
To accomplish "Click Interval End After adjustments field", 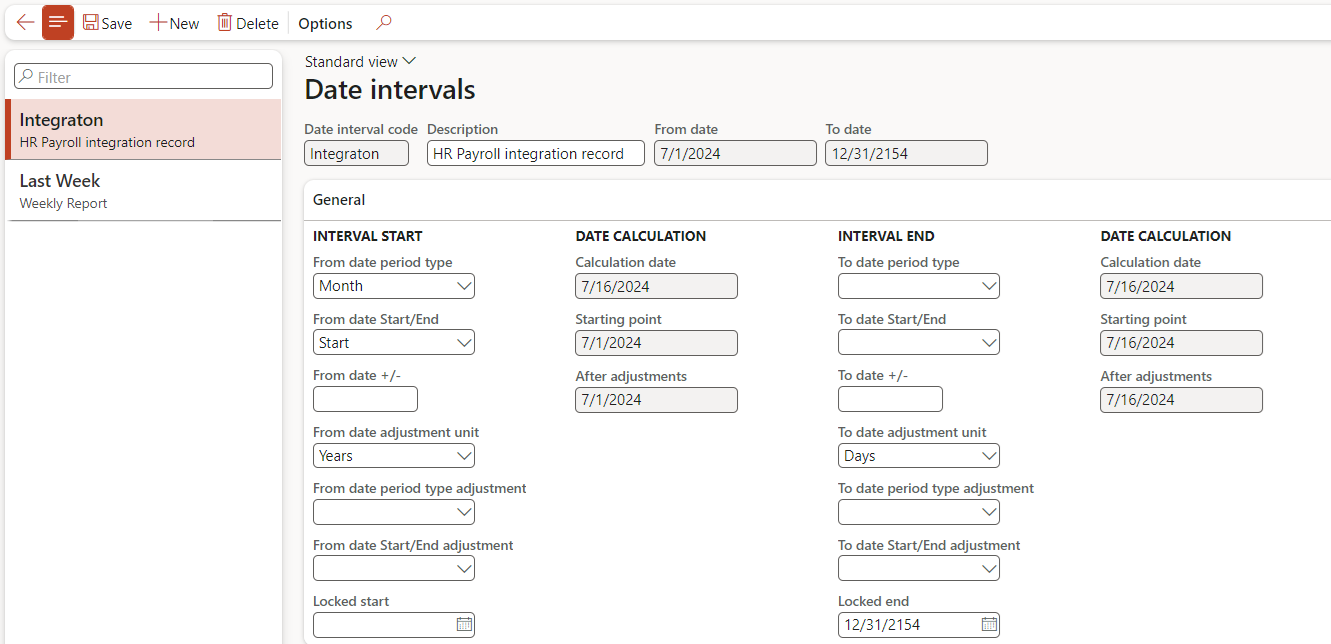I will coord(1181,400).
